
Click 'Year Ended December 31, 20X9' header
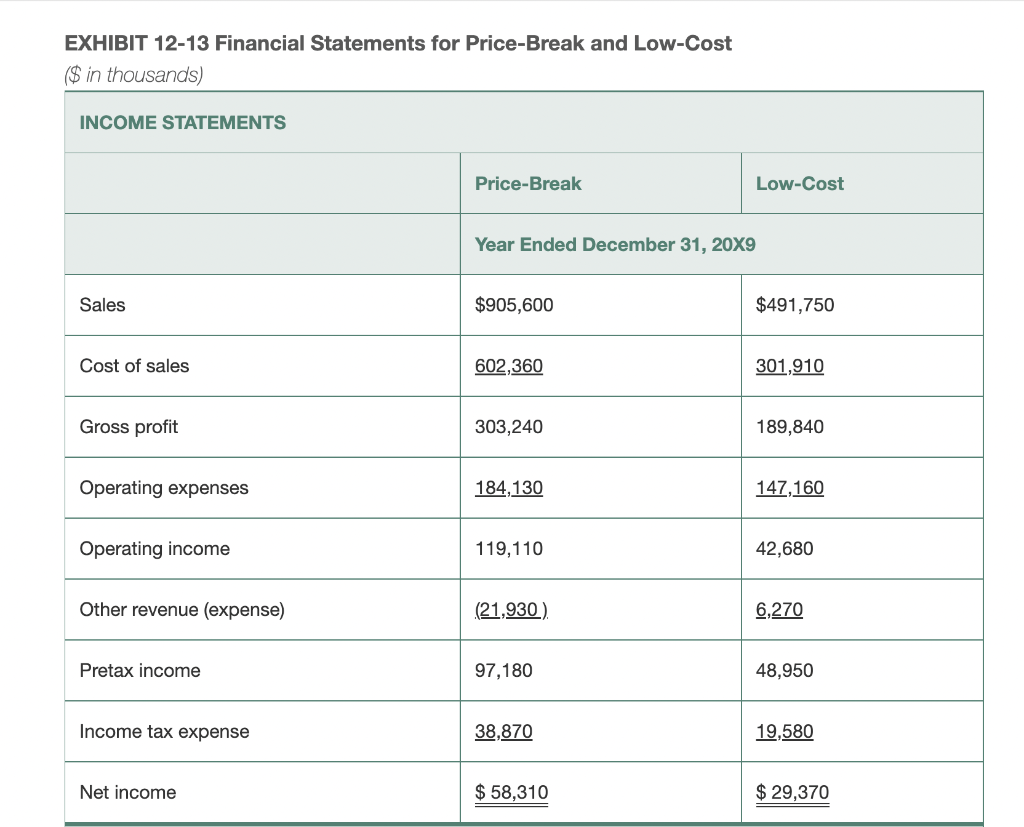[615, 244]
